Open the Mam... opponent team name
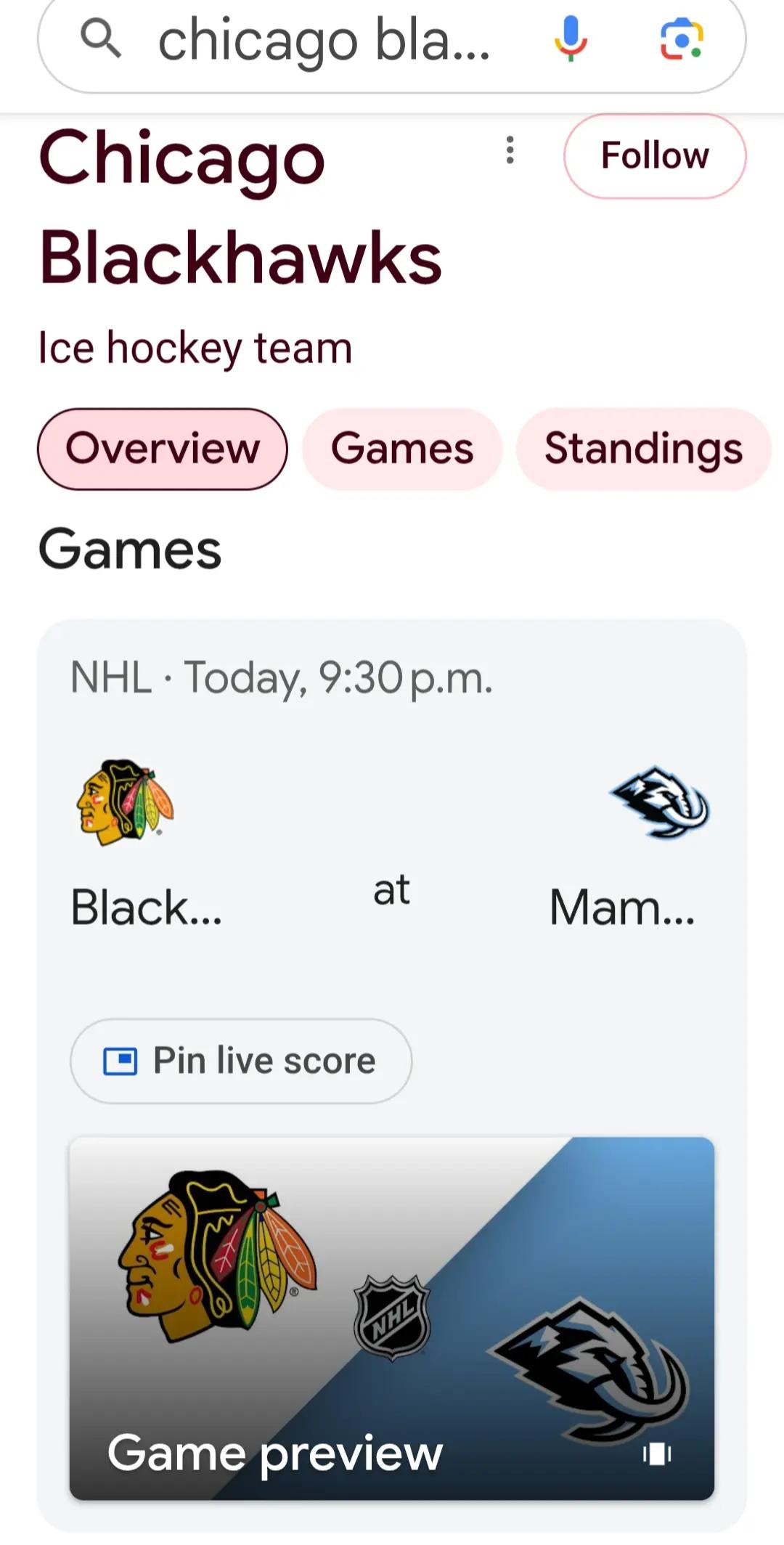Viewport: 784px width, 1545px height. coord(622,908)
